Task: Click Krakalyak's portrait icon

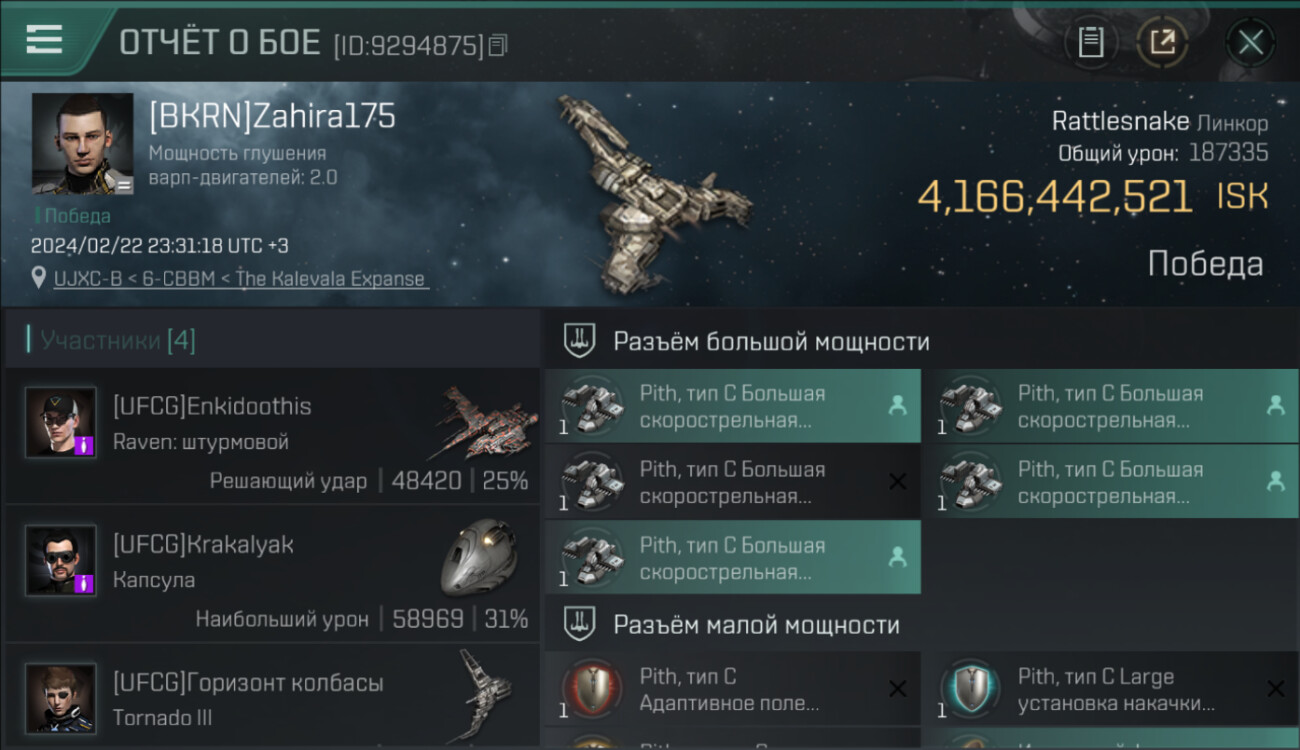Action: [x=61, y=560]
